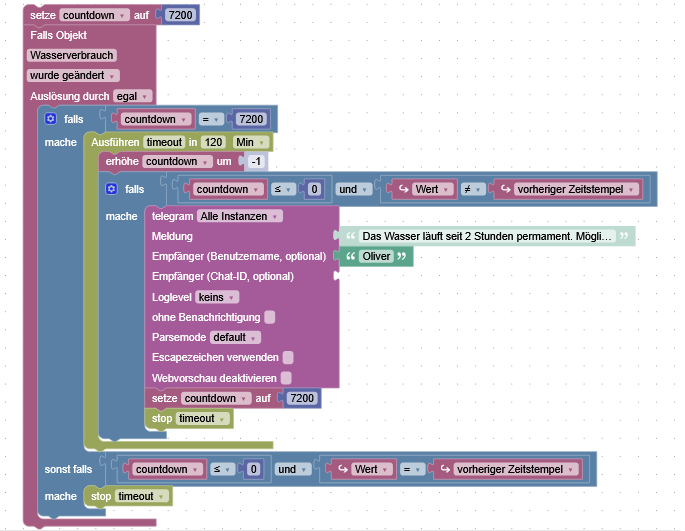Click the timeout name field in Ausführen block

click(164, 142)
